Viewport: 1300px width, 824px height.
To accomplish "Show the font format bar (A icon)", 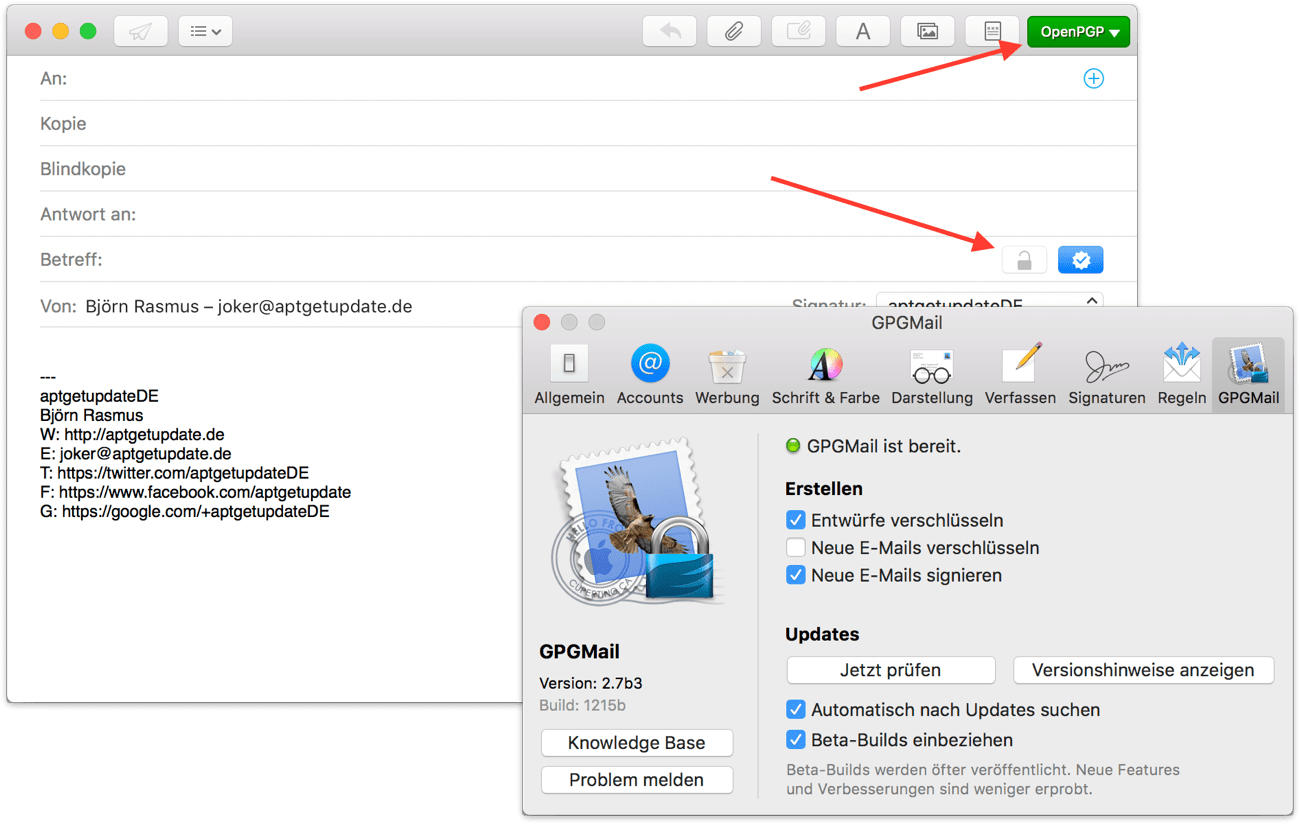I will pyautogui.click(x=863, y=31).
